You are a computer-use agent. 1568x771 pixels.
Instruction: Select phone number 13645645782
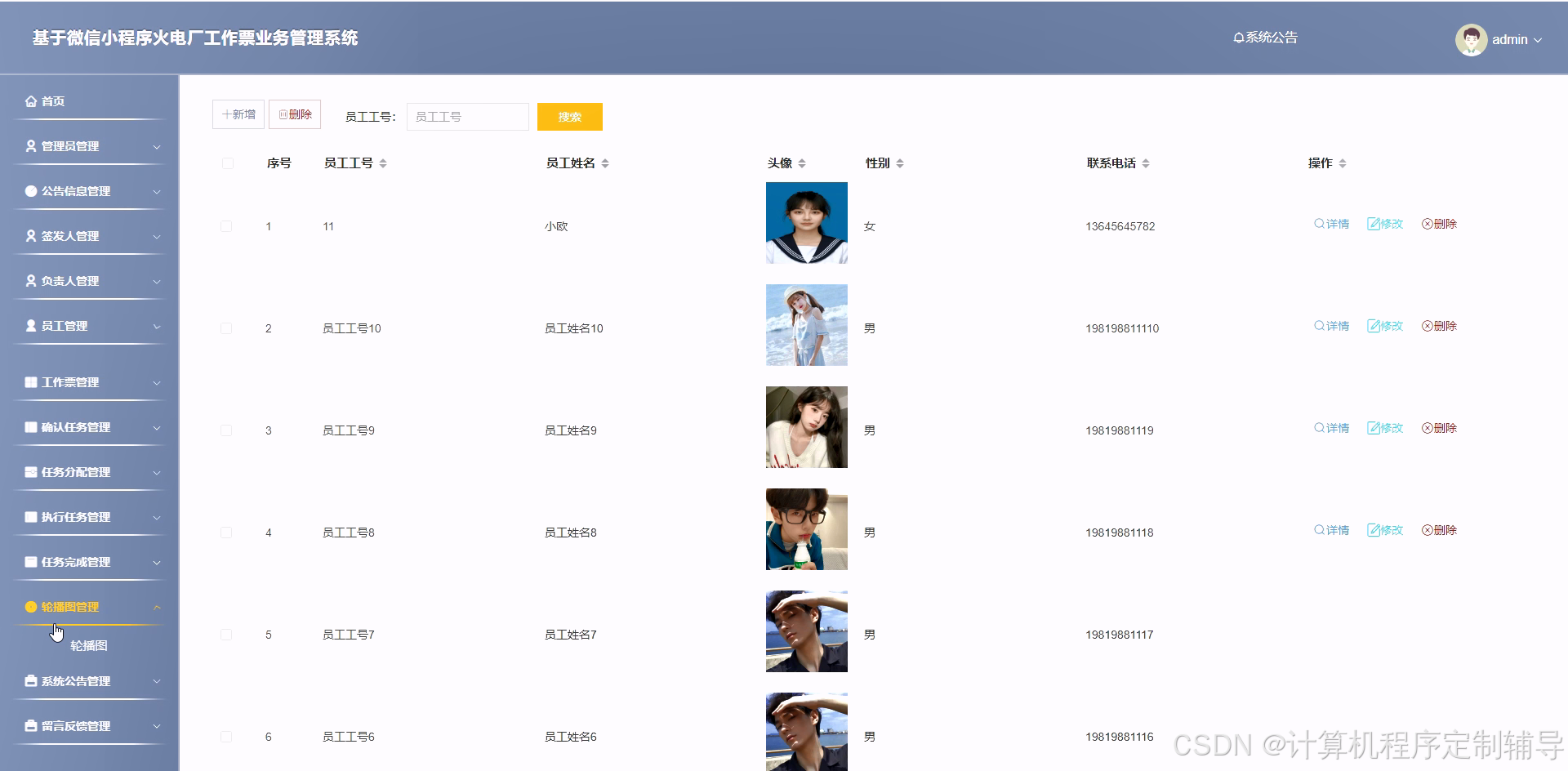tap(1120, 226)
